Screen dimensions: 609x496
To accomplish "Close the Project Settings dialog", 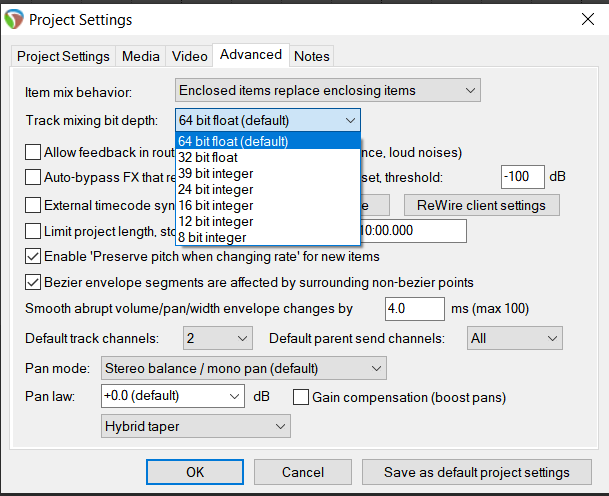I will 587,19.
